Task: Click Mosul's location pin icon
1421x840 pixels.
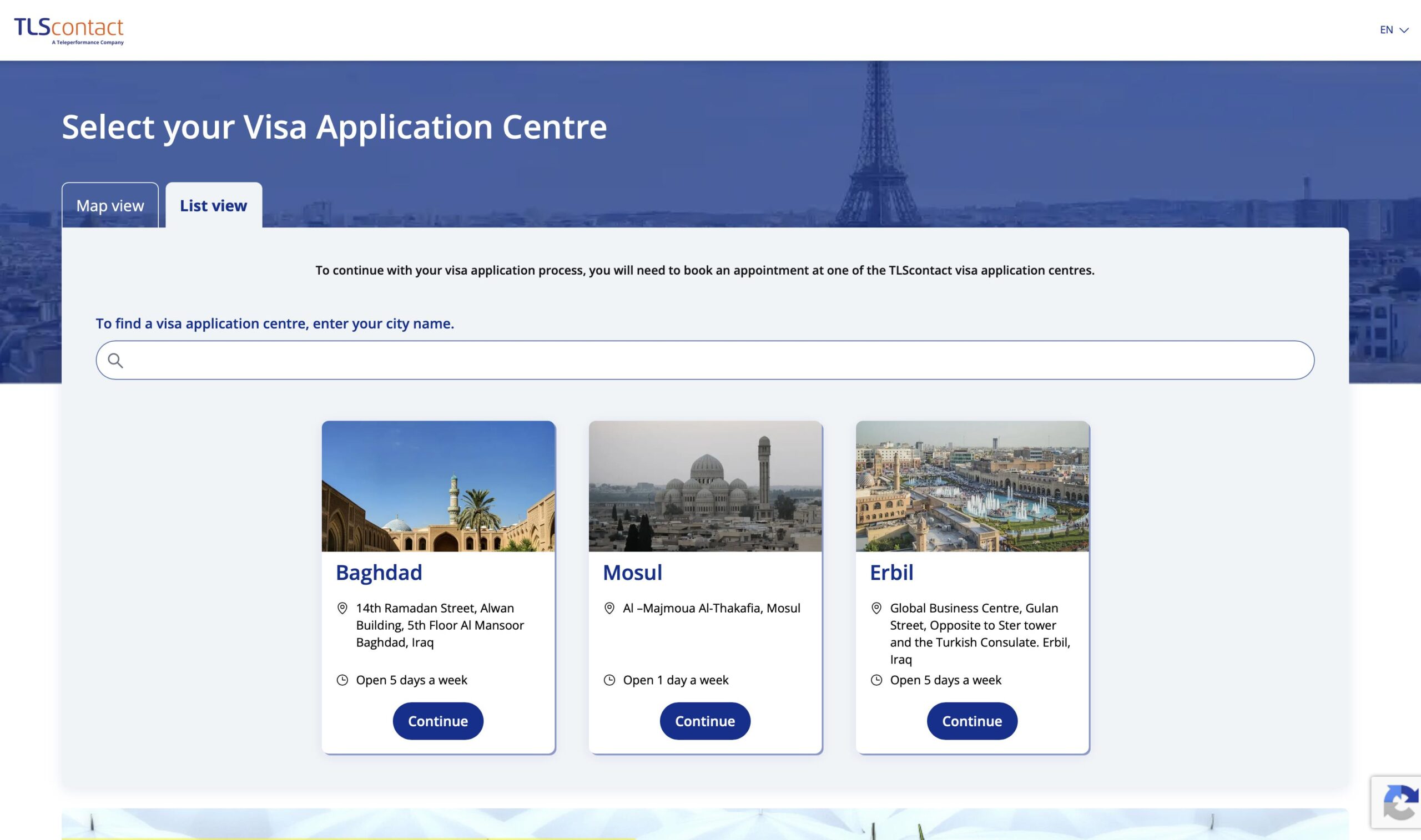Action: (x=609, y=609)
